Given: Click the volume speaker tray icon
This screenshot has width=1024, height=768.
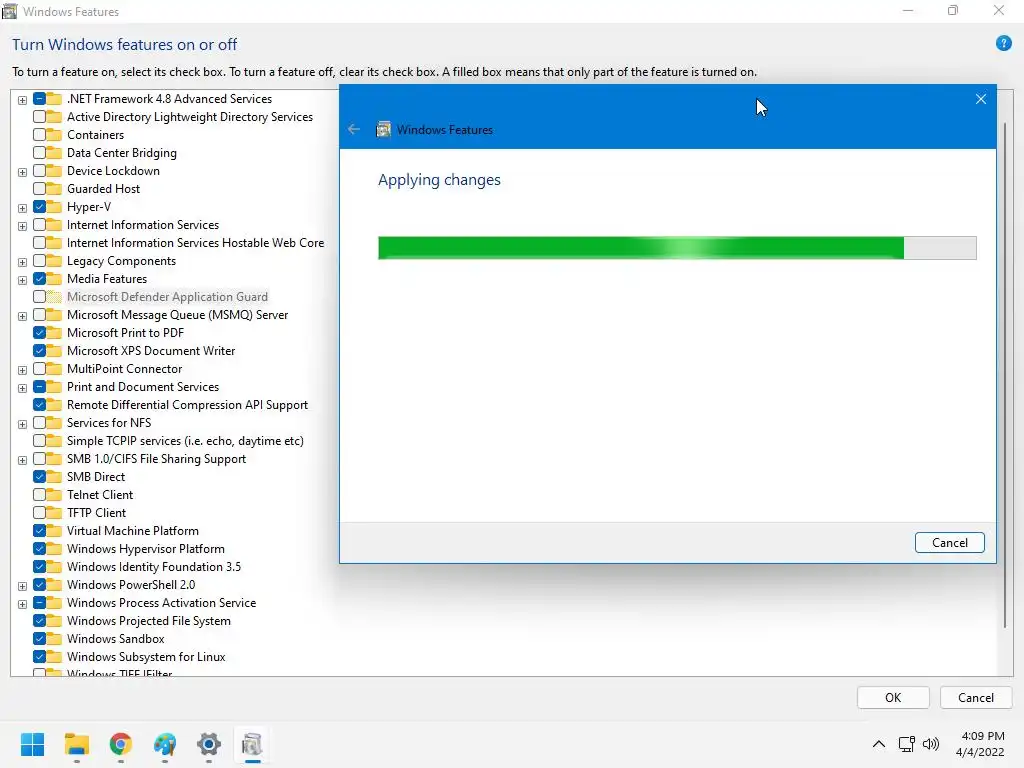Looking at the screenshot, I should [x=931, y=744].
